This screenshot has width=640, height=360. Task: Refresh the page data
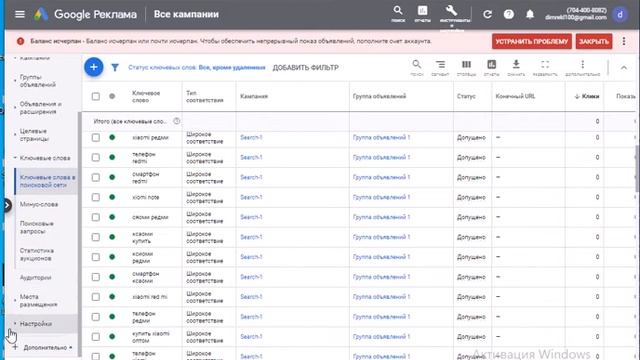pyautogui.click(x=487, y=14)
